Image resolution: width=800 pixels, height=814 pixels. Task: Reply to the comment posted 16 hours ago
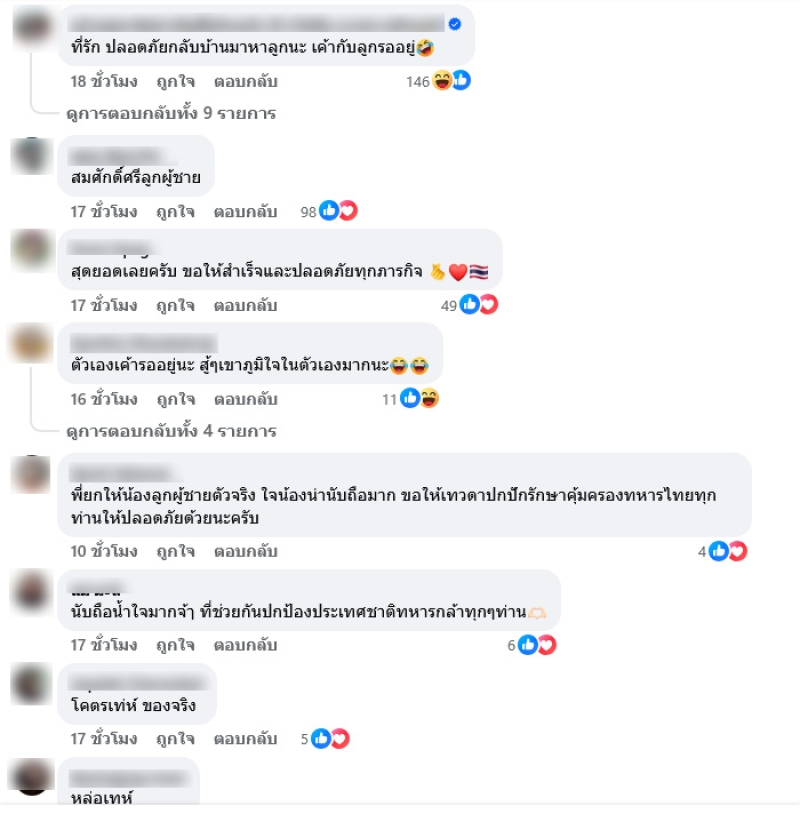[246, 399]
